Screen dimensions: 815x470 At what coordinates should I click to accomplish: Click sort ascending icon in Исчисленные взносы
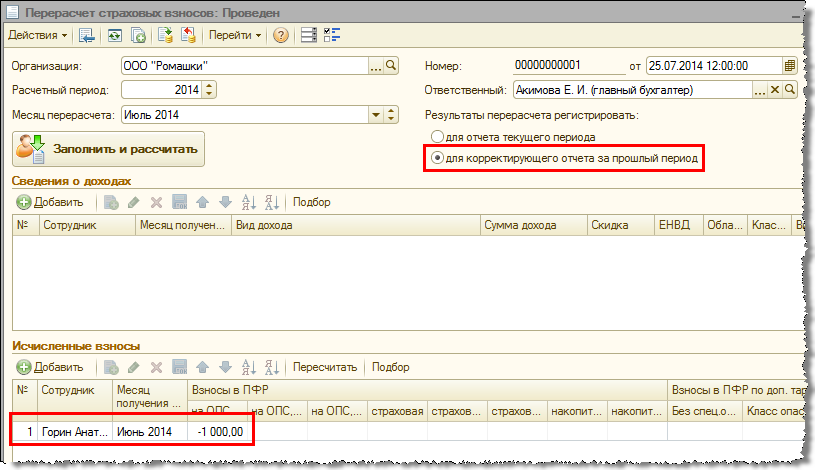pos(248,368)
